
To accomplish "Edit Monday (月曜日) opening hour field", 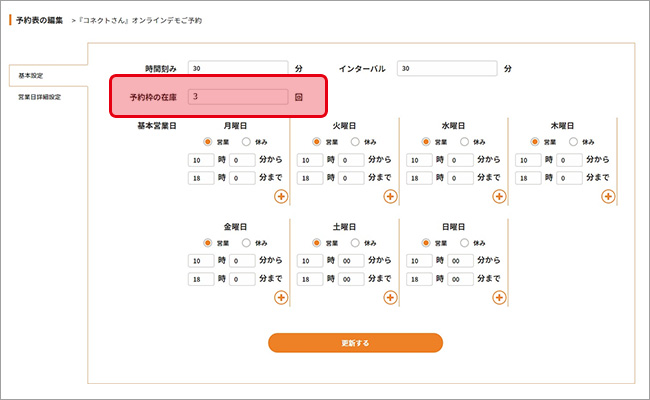I will (x=198, y=160).
